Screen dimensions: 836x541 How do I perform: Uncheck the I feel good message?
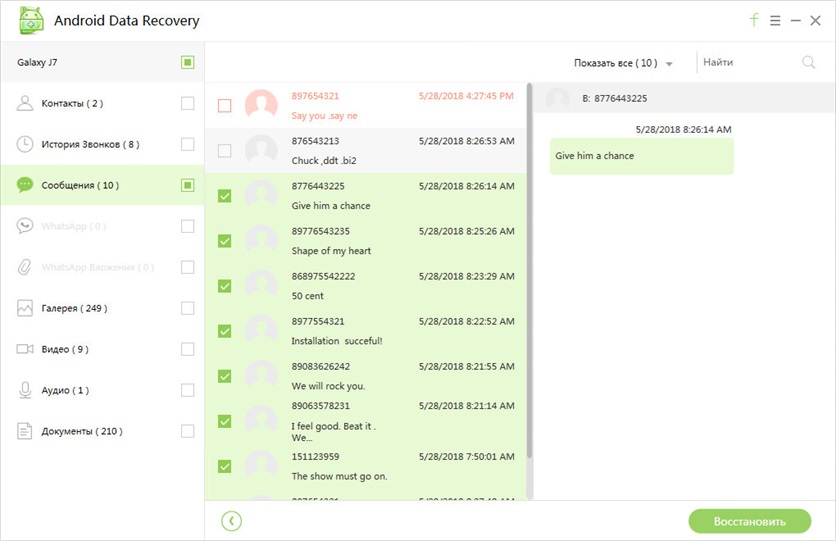point(224,421)
